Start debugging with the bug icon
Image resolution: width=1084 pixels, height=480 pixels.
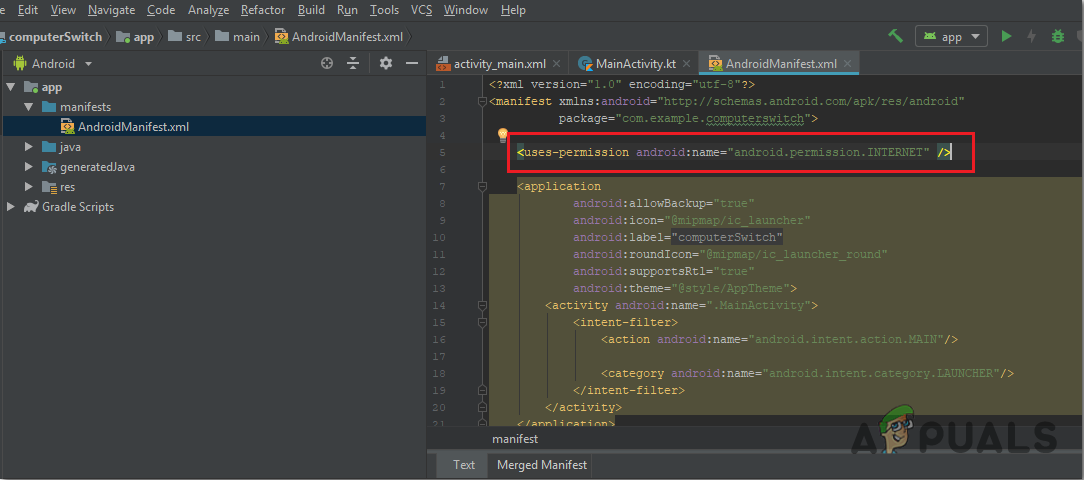[1058, 36]
